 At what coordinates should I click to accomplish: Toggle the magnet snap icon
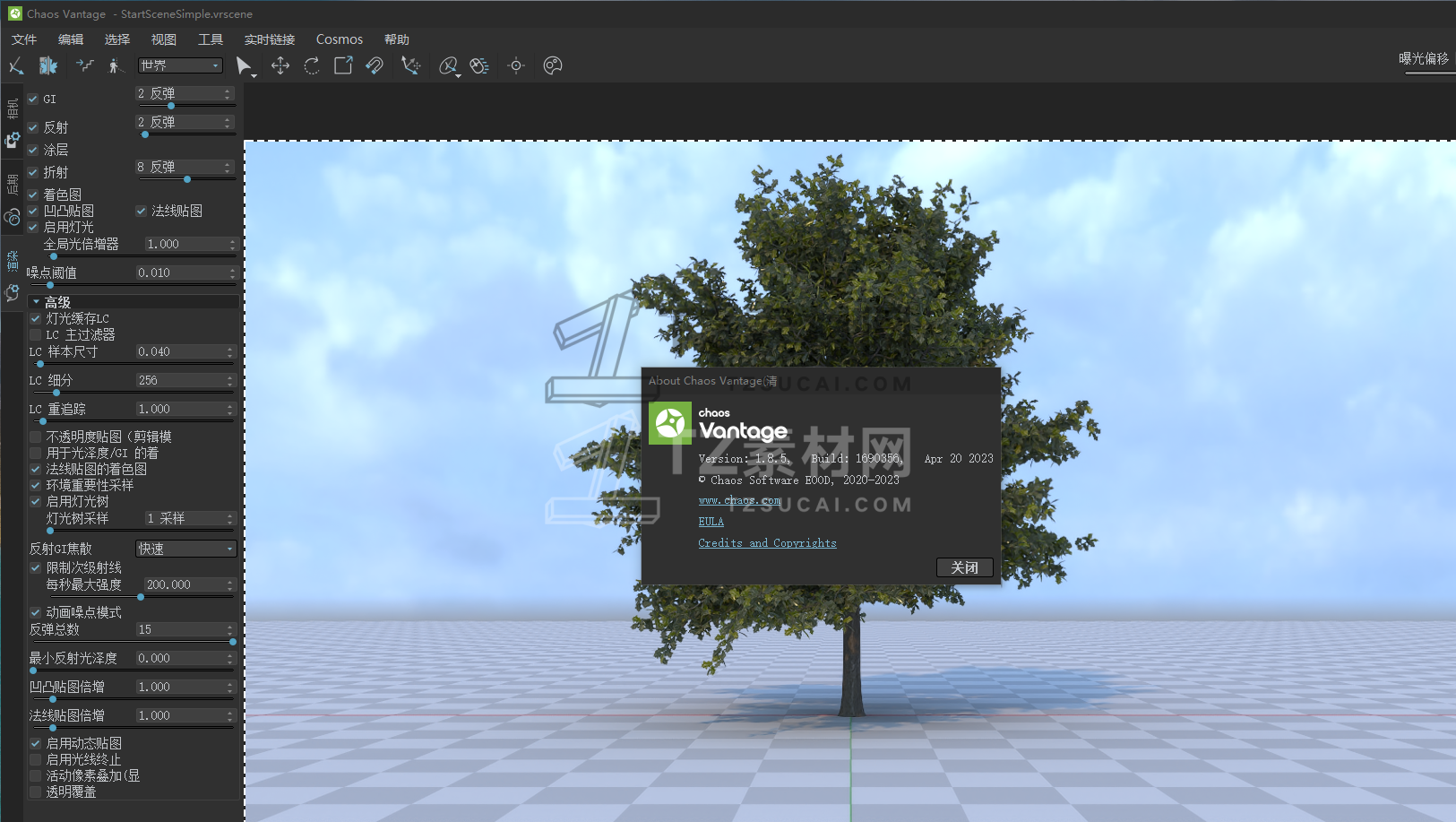[375, 65]
